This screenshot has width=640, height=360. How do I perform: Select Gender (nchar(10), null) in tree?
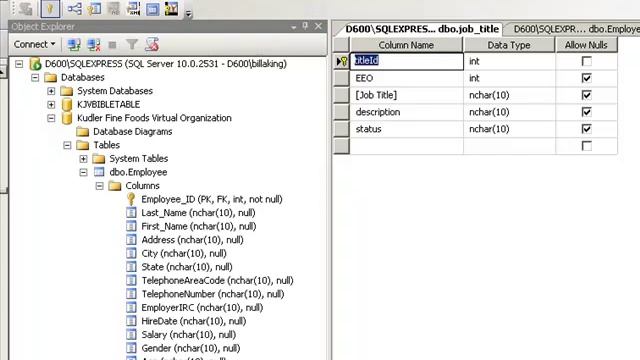click(191, 348)
